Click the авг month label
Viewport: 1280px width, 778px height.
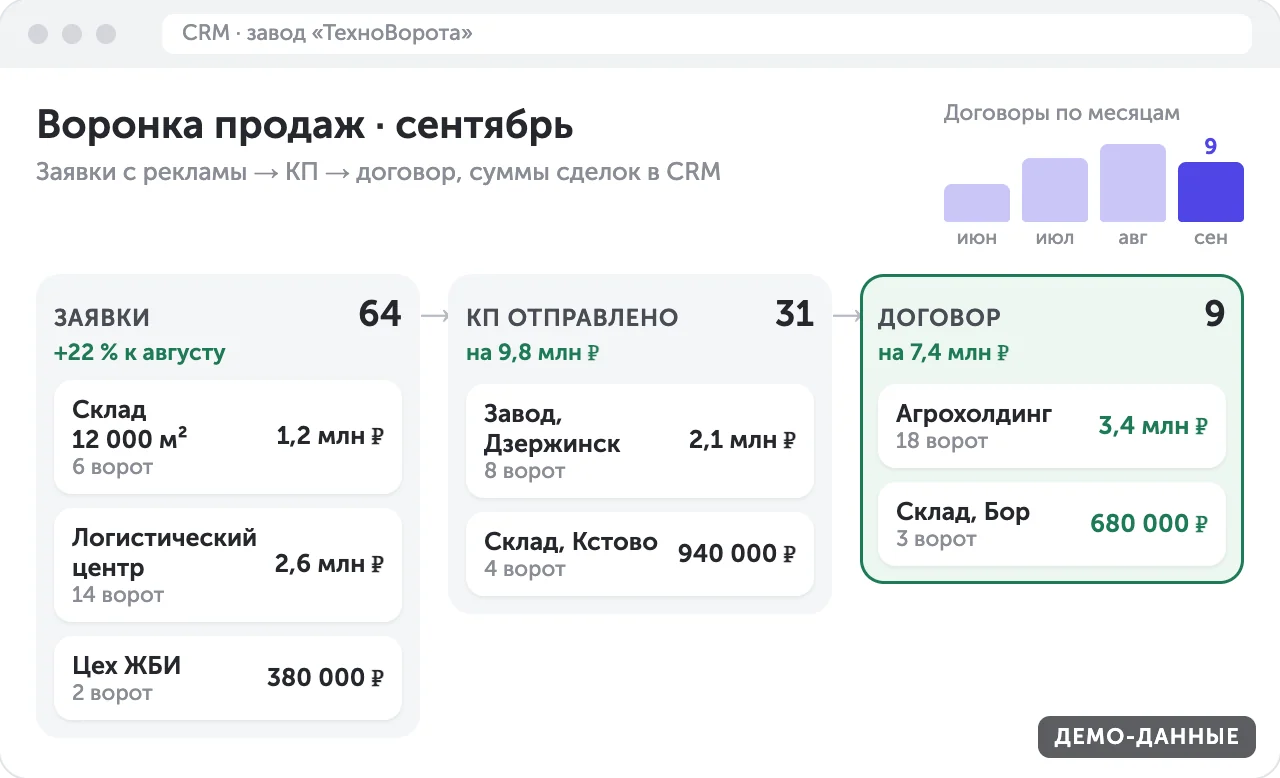(x=1132, y=239)
